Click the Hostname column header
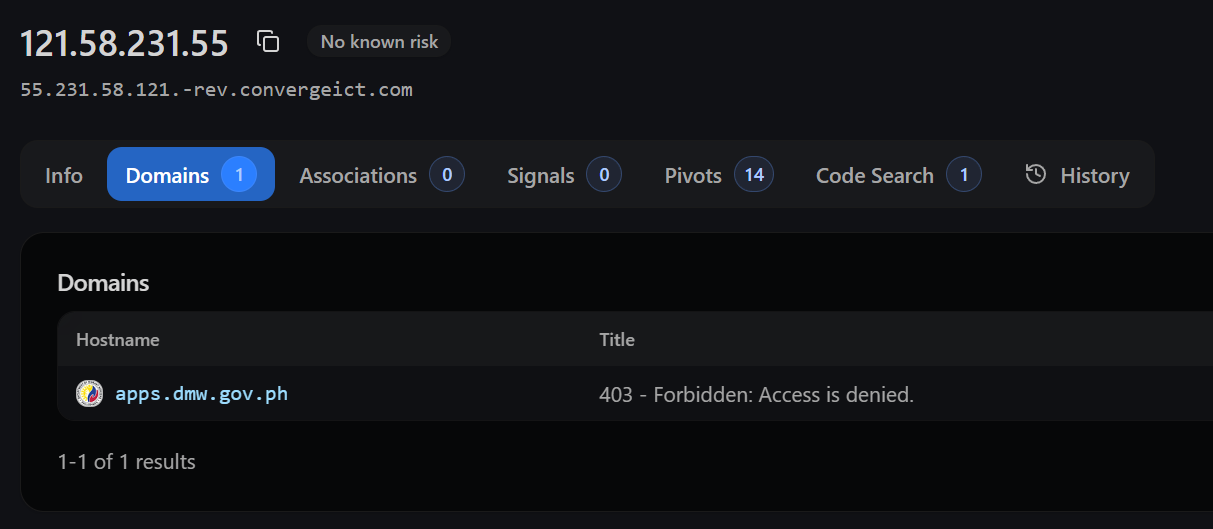1213x529 pixels. pos(118,339)
